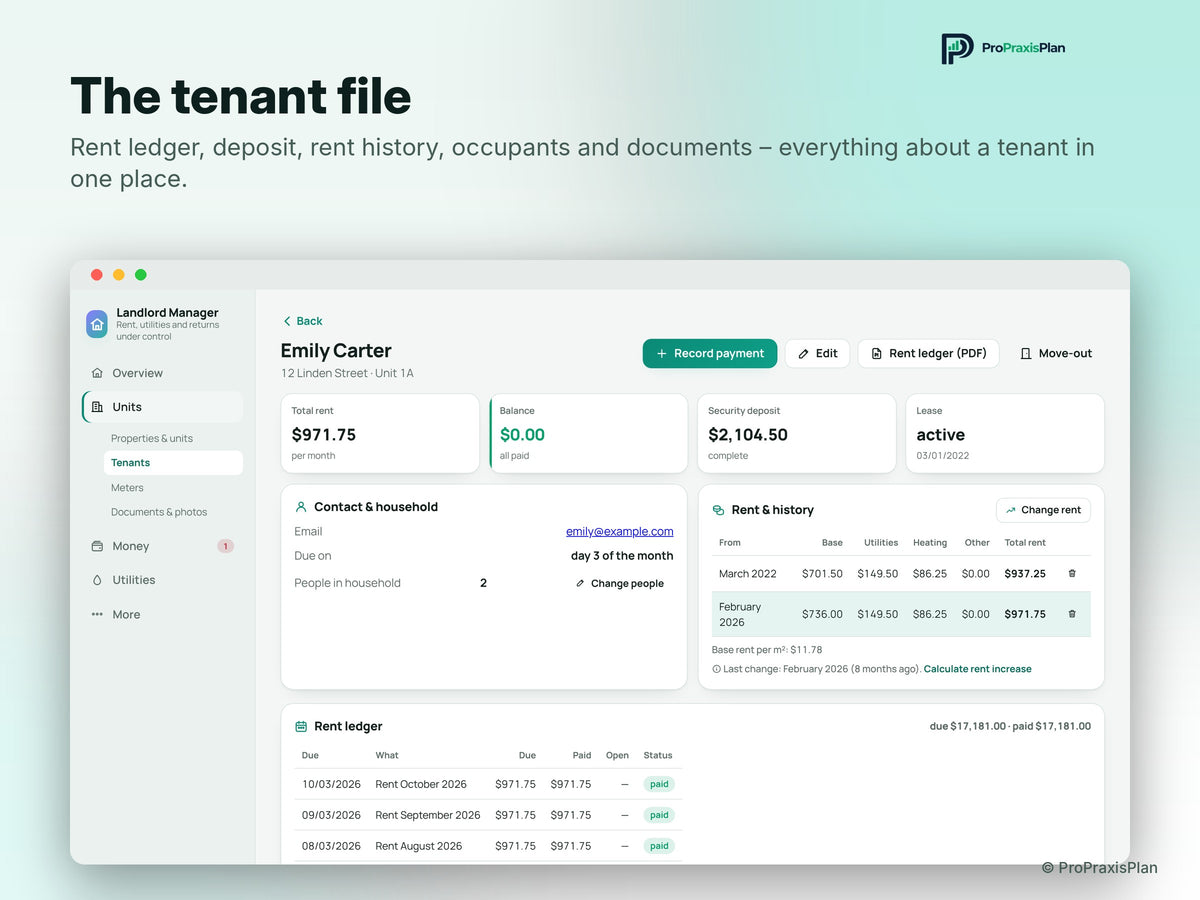Click the Total rent card
Image resolution: width=1200 pixels, height=900 pixels.
(380, 433)
